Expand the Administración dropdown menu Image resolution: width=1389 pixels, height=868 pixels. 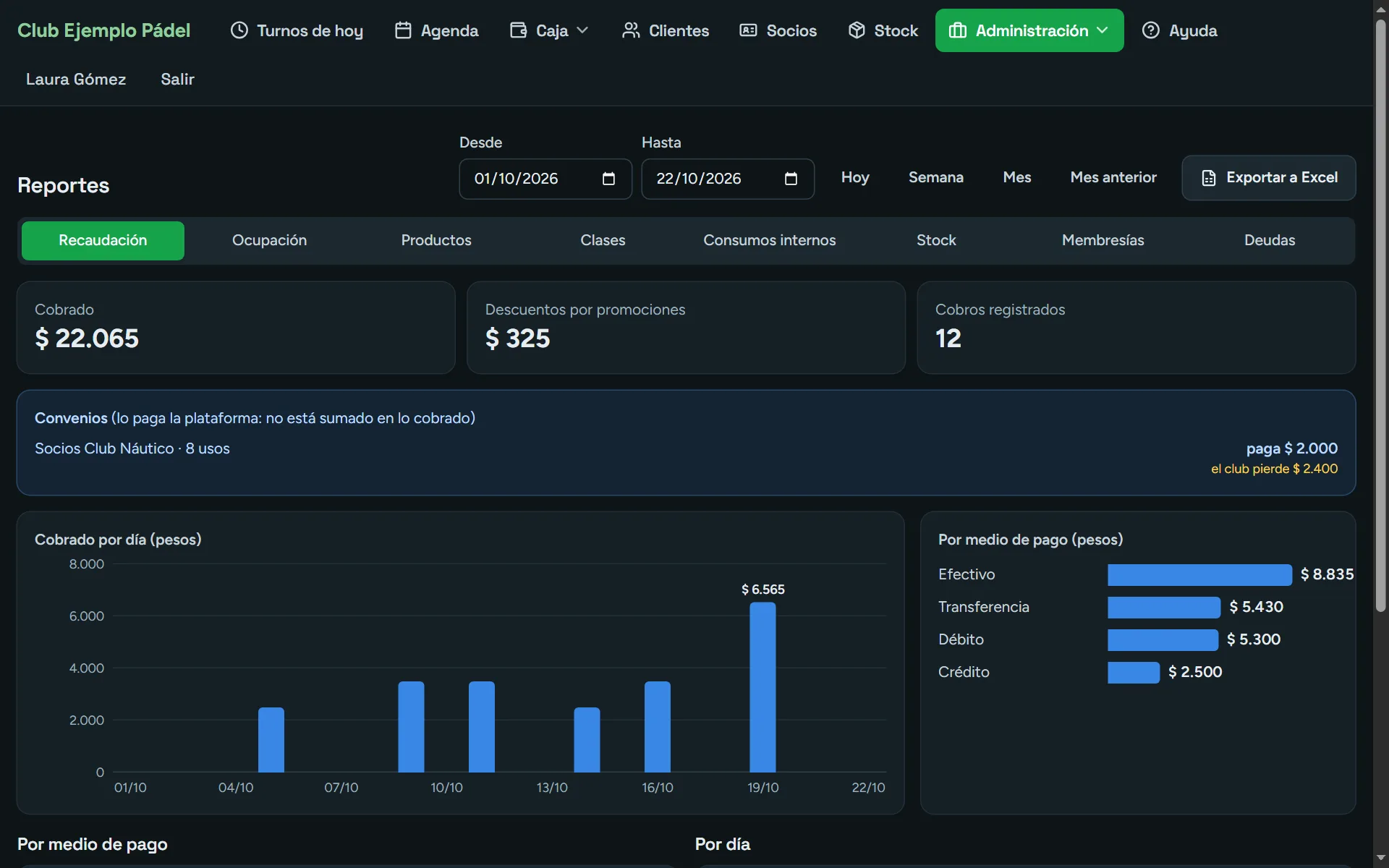[1029, 30]
